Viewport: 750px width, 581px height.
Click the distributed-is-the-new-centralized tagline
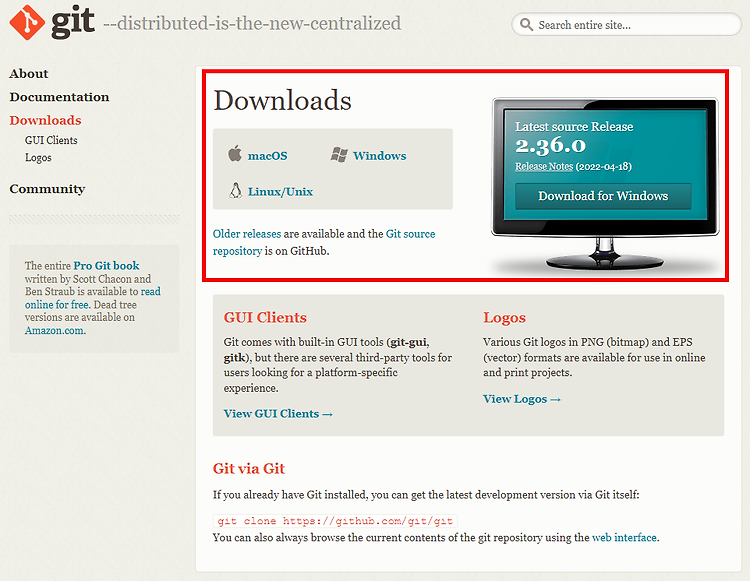click(252, 23)
